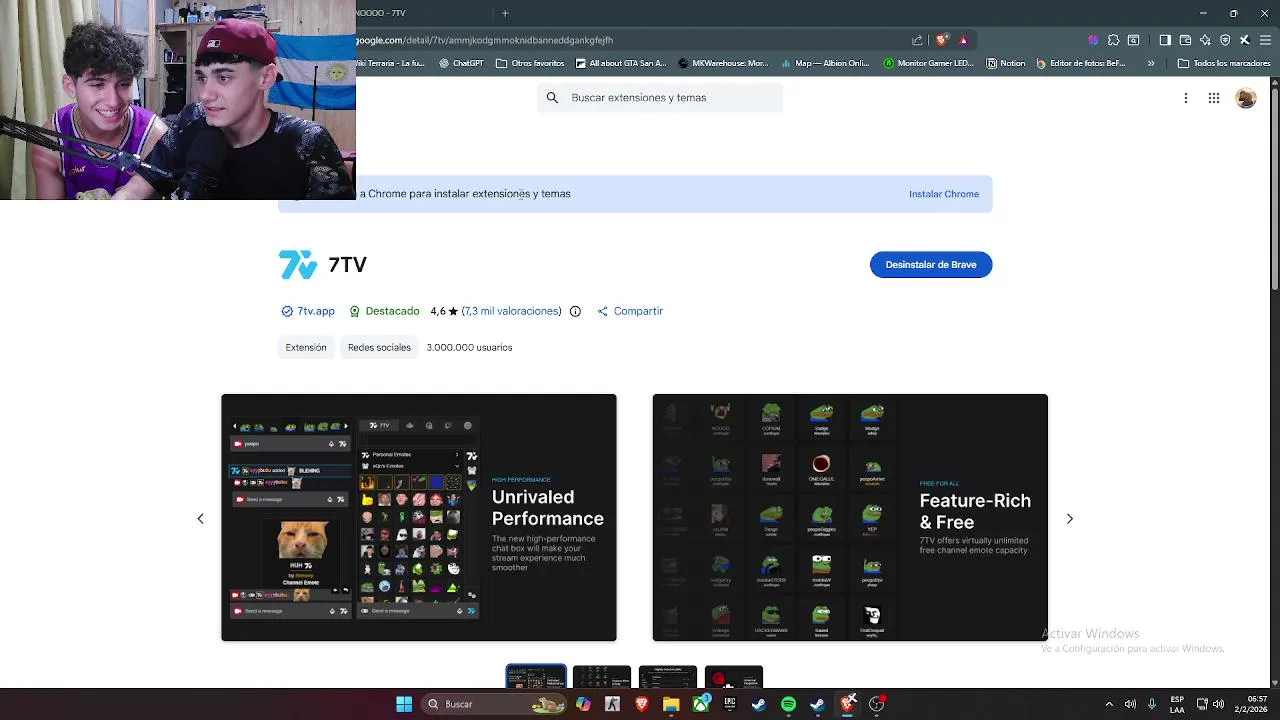Viewport: 1280px width, 720px height.
Task: Click the taskbar Buscar search box
Action: [495, 704]
